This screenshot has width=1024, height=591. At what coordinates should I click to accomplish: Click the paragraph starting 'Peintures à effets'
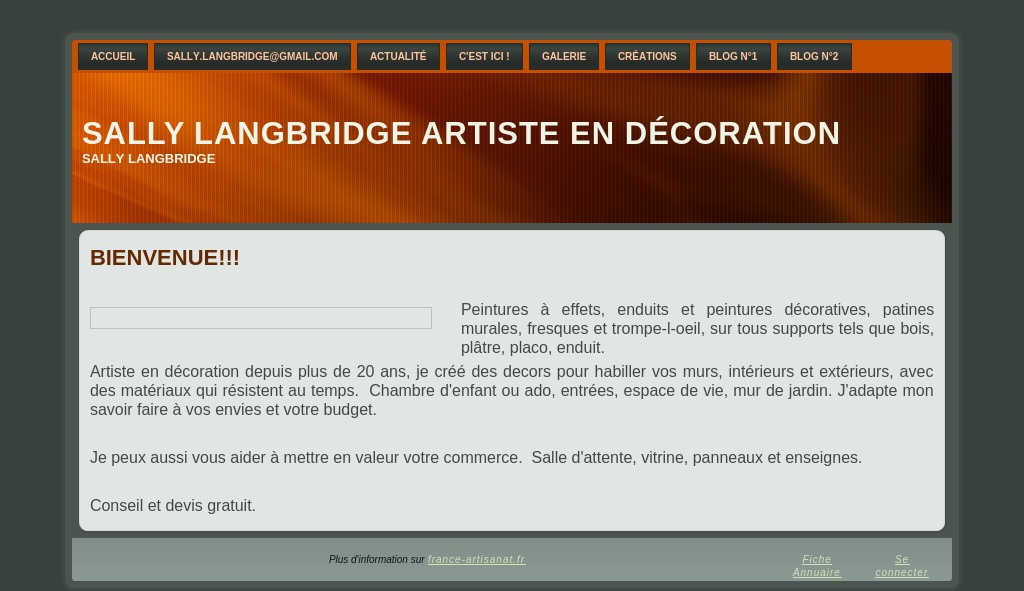[x=697, y=328]
